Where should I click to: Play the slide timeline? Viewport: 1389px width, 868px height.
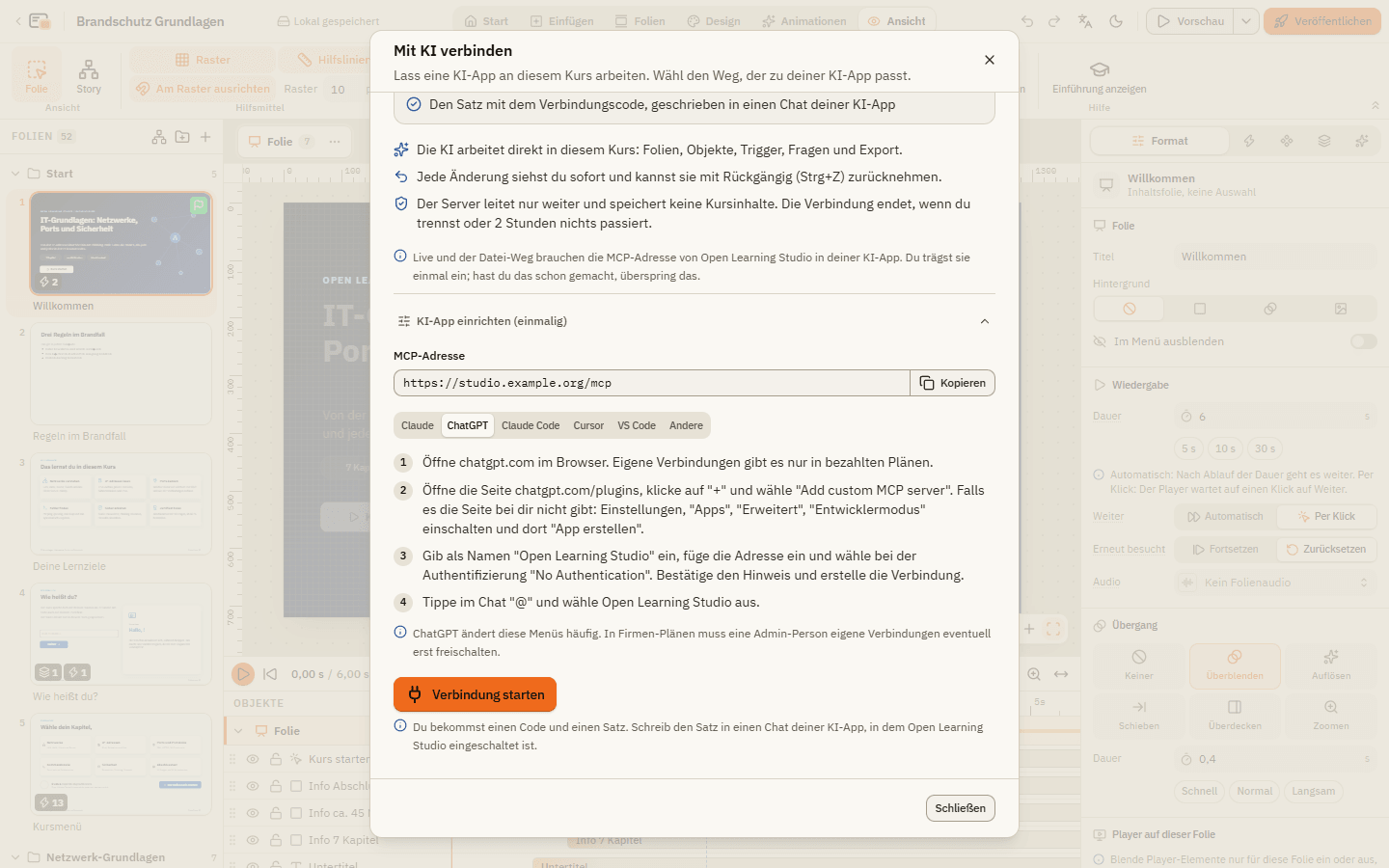243,674
